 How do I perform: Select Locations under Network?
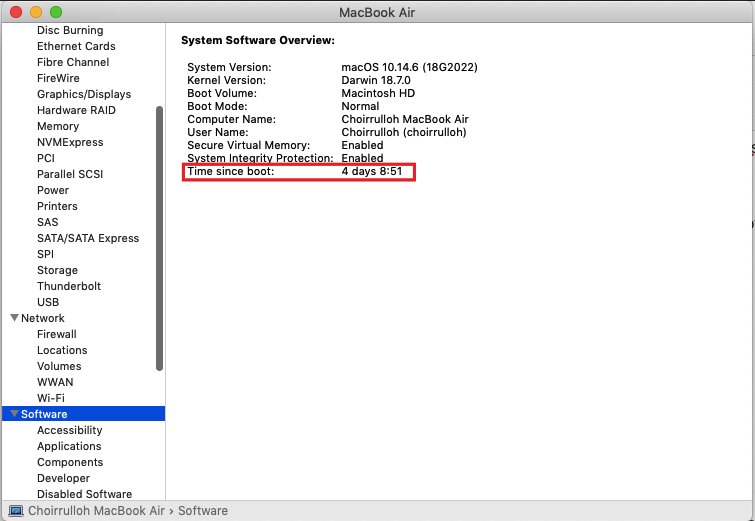pos(62,350)
